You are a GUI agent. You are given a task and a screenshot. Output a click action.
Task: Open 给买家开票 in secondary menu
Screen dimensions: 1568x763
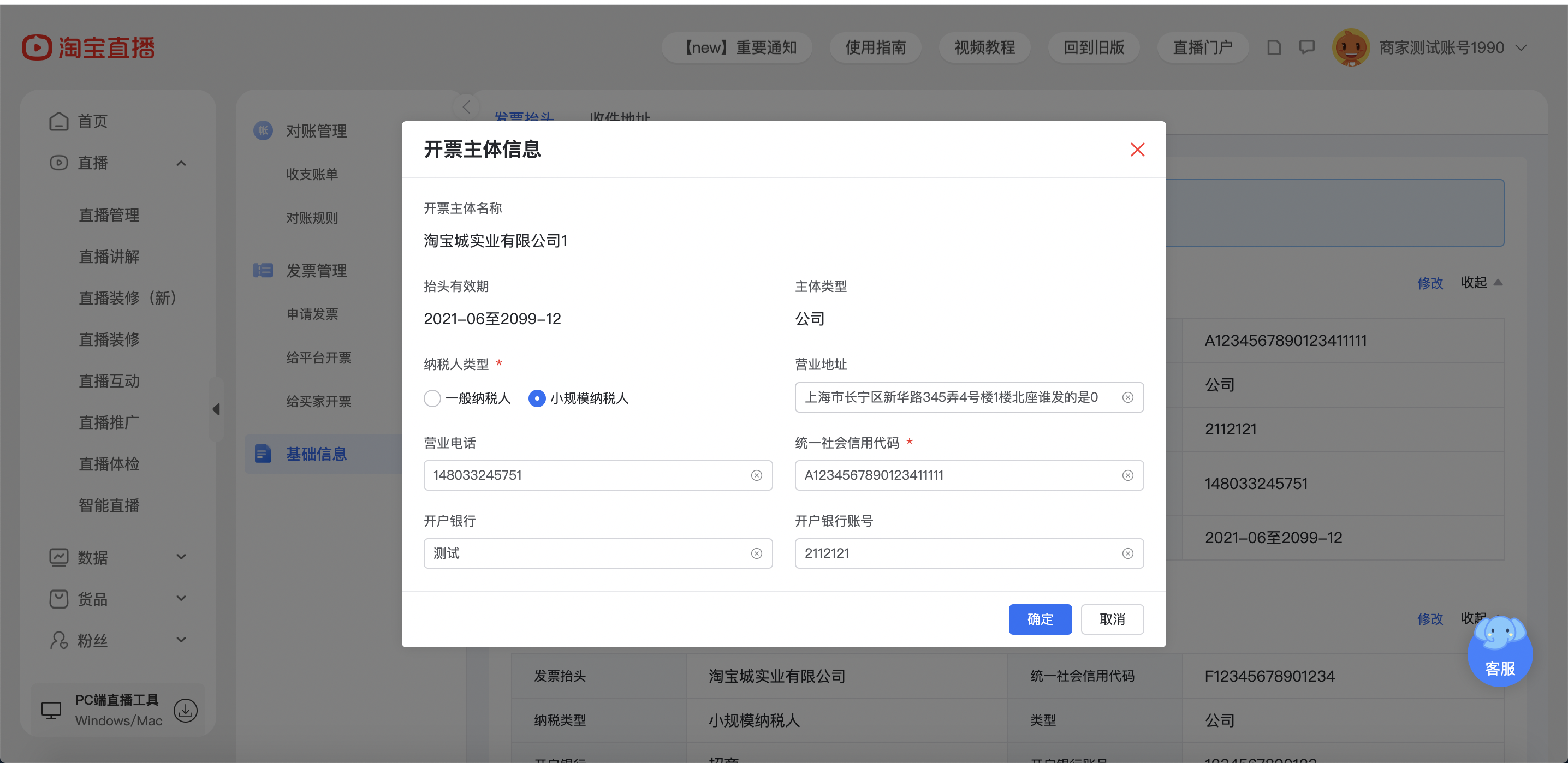tap(318, 402)
